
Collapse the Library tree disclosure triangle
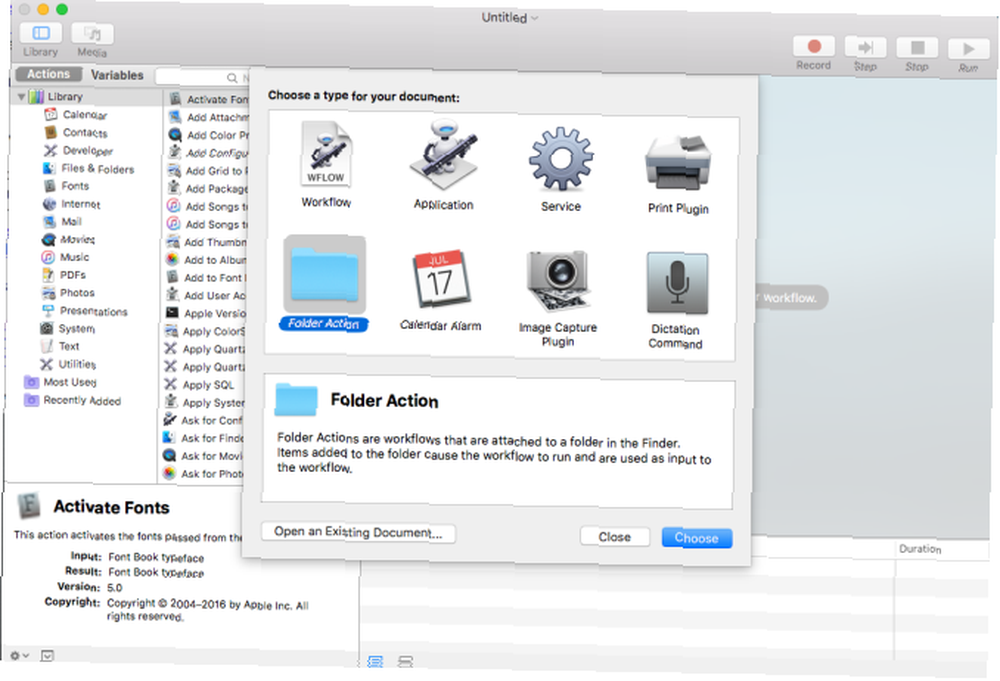[21, 96]
